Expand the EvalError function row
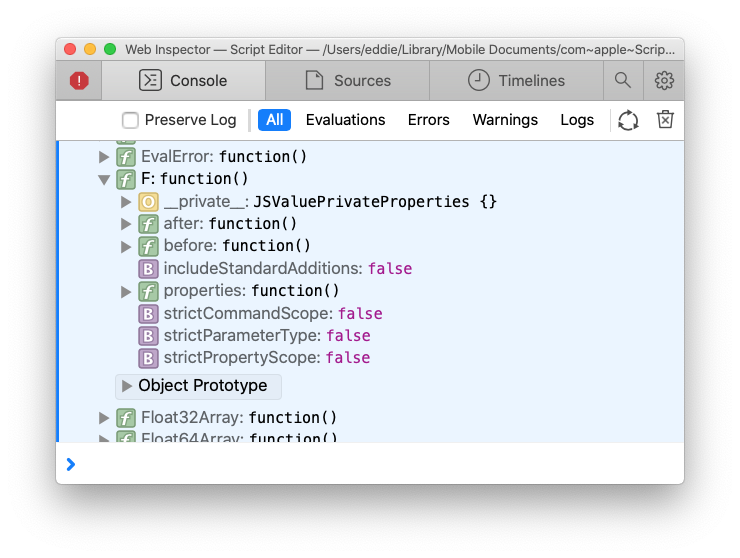This screenshot has width=740, height=558. (x=104, y=157)
